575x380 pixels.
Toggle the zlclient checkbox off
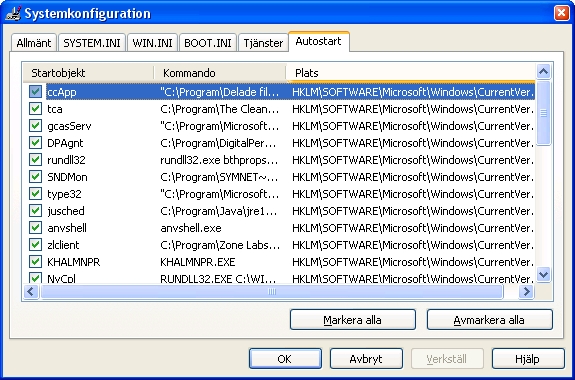(x=35, y=245)
